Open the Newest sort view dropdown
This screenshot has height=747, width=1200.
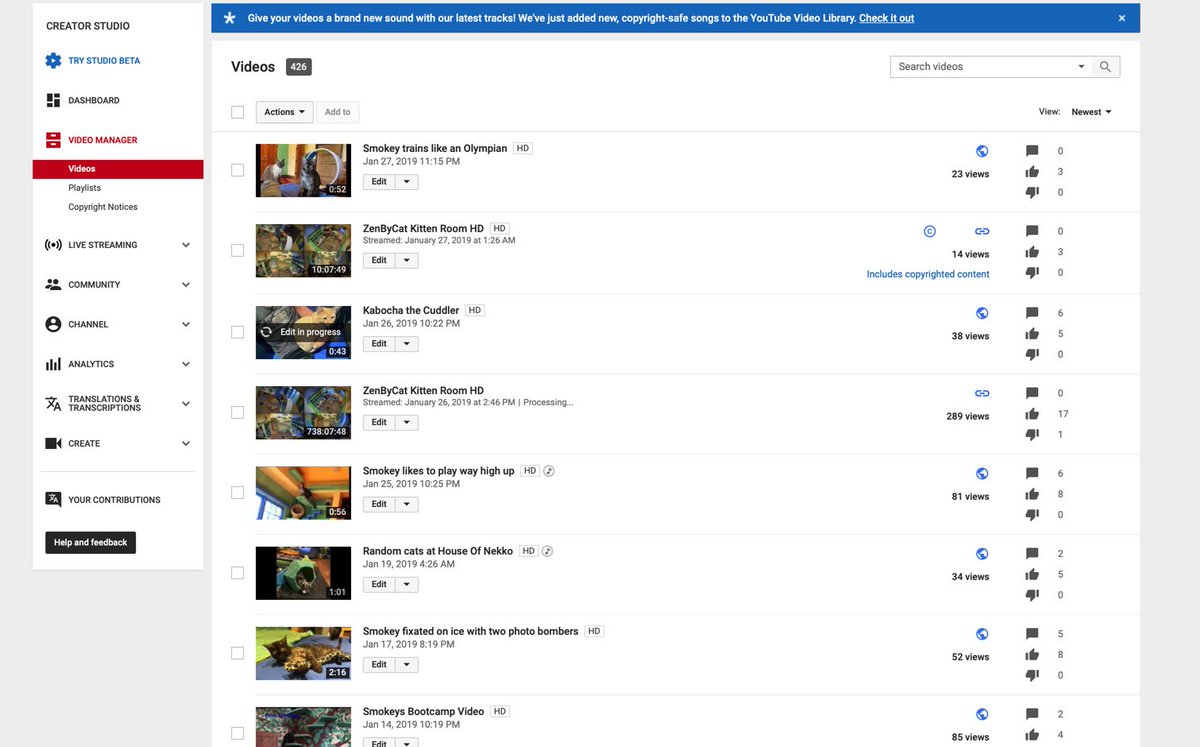1091,112
